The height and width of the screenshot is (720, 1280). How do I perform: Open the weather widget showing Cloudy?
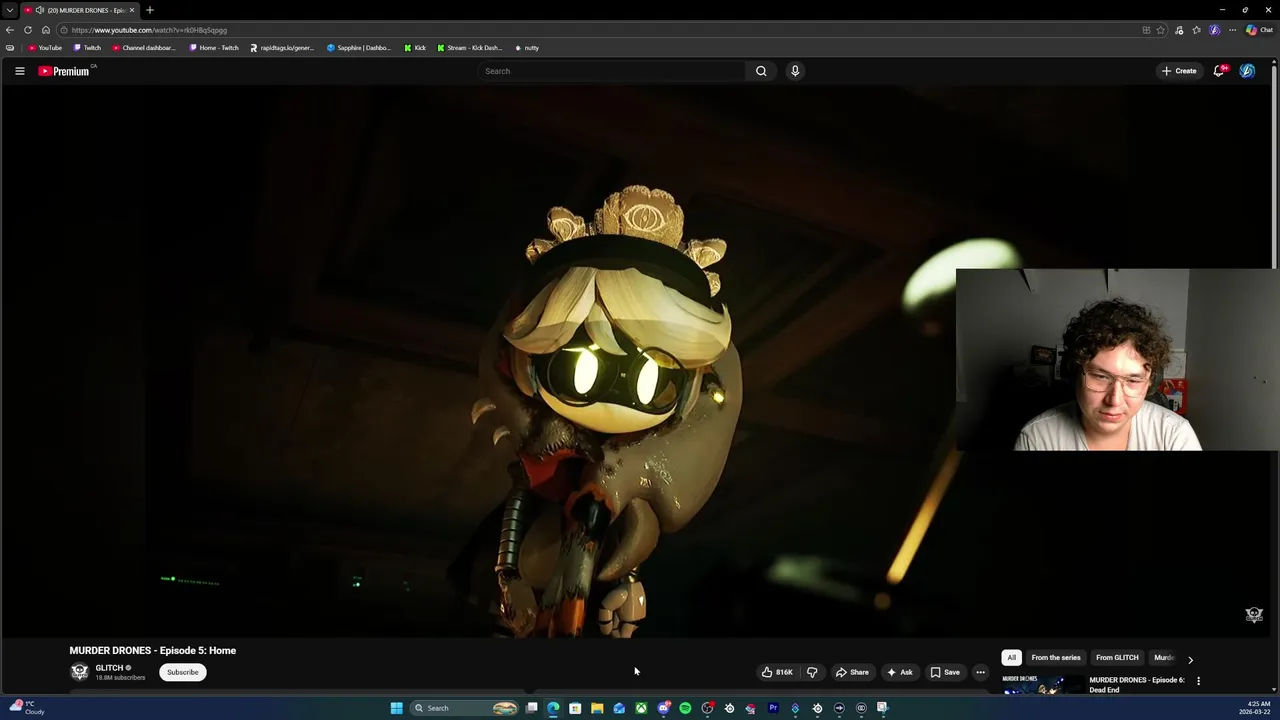[25, 708]
